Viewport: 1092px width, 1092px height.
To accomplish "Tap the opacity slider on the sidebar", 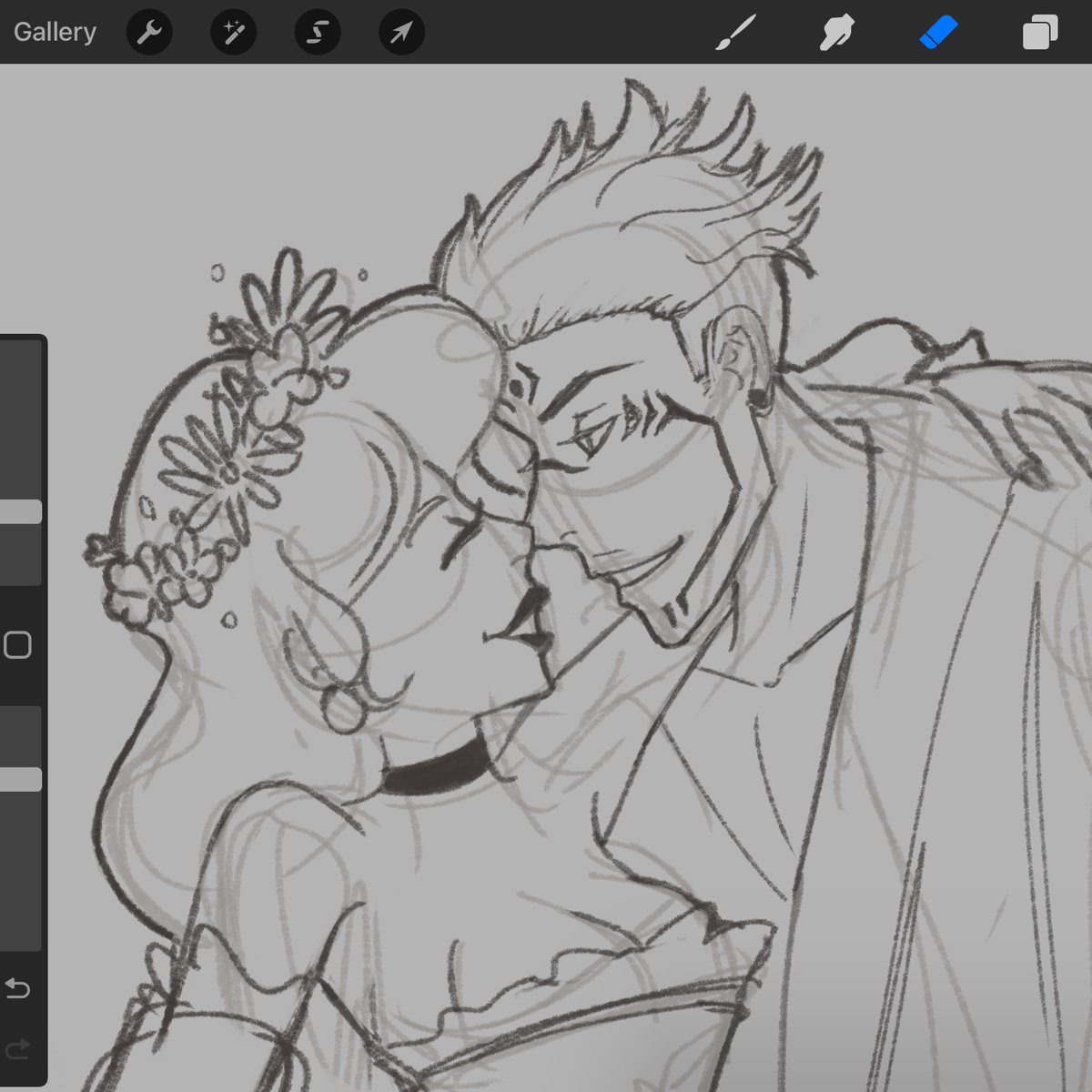I will tap(20, 779).
